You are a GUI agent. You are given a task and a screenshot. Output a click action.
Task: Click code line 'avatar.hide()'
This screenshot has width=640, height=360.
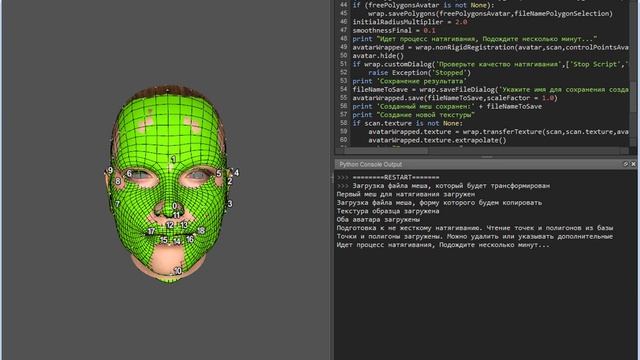tap(378, 56)
